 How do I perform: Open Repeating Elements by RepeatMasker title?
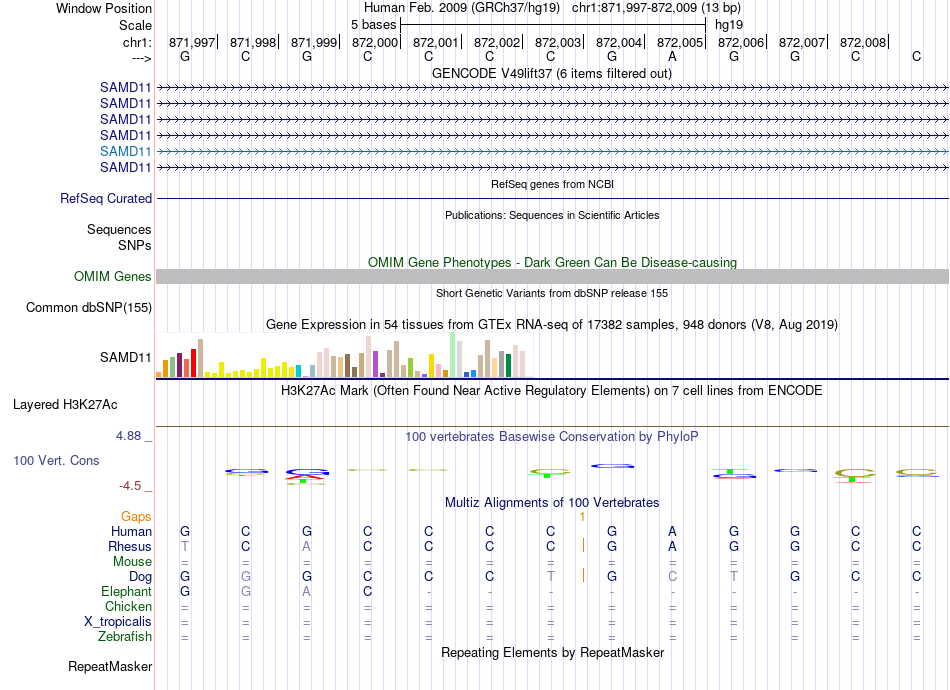click(x=552, y=652)
